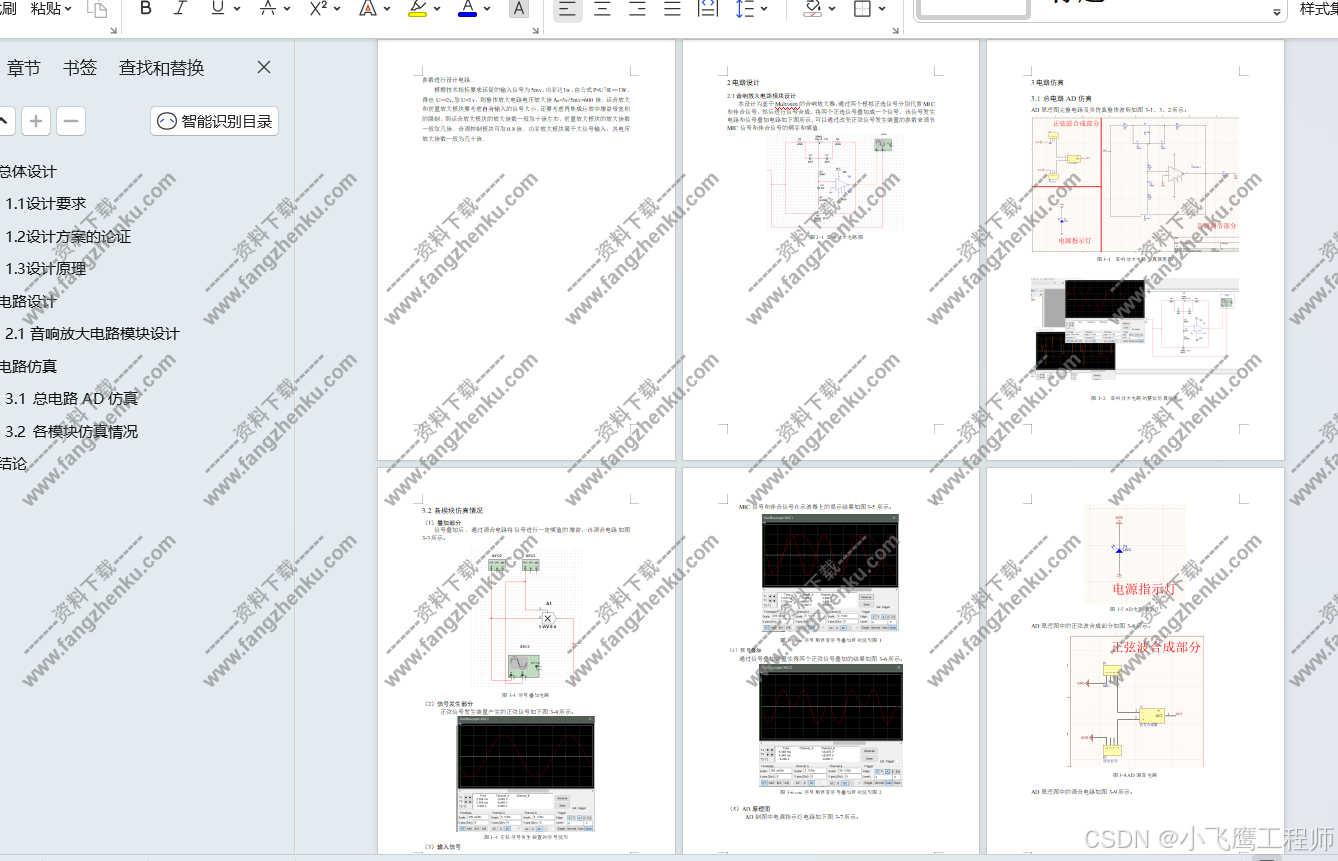Click the plus button to expand outline level
Viewport: 1338px width, 861px height.
click(x=36, y=122)
